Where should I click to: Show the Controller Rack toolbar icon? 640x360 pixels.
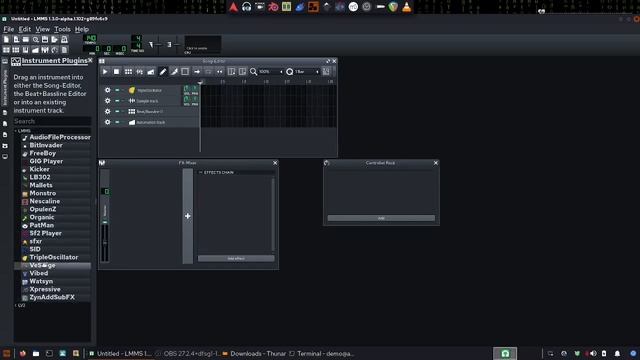click(55, 50)
